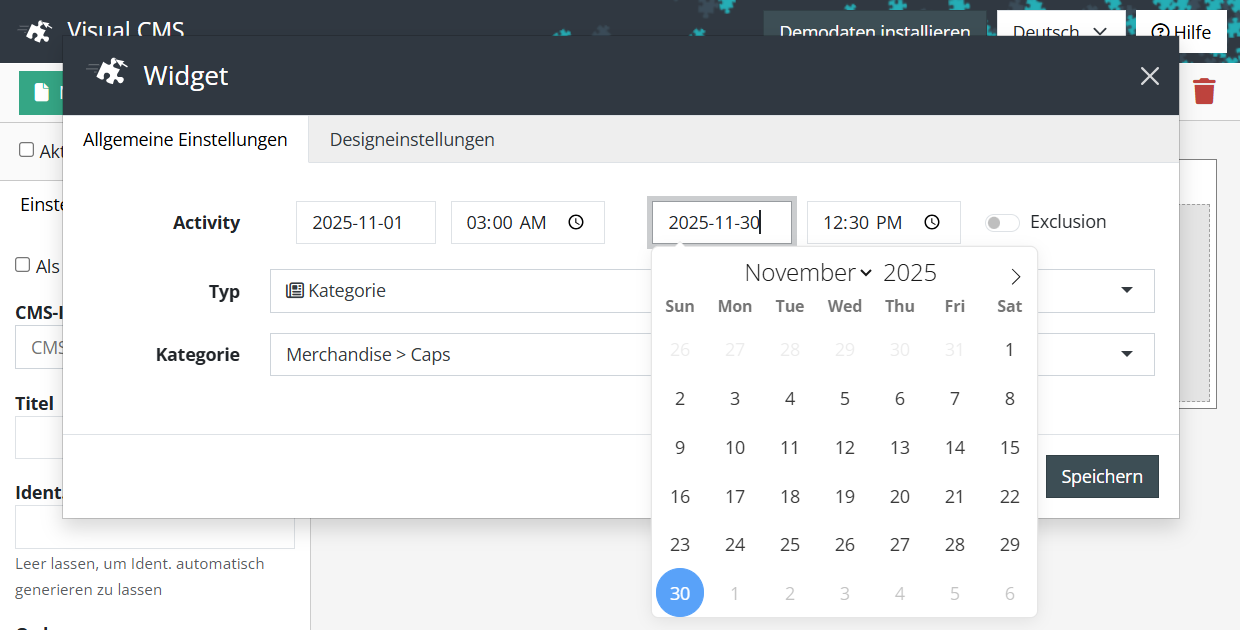The height and width of the screenshot is (630, 1240).
Task: Check the Als checkbox in the left panel
Action: pos(21,266)
